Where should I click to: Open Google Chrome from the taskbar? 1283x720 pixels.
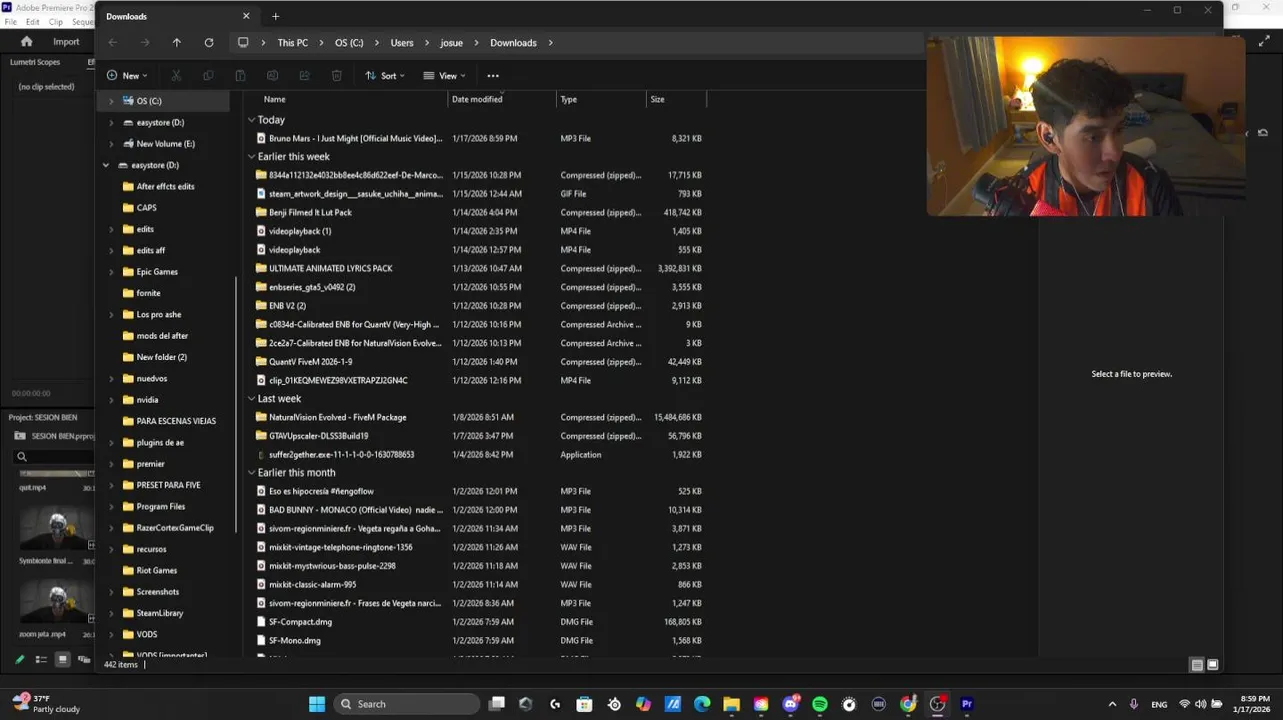pos(908,704)
